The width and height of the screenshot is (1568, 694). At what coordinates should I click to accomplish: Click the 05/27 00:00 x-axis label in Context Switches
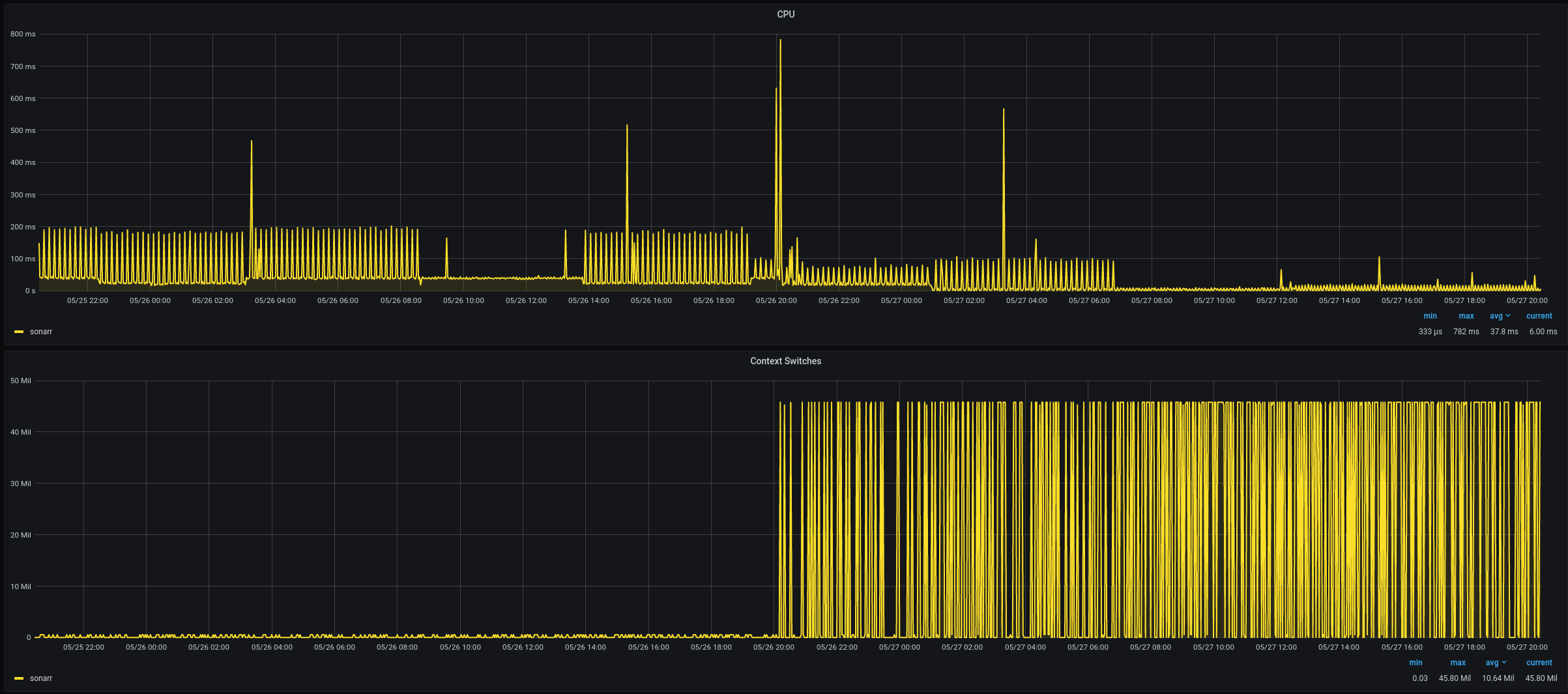tap(899, 647)
